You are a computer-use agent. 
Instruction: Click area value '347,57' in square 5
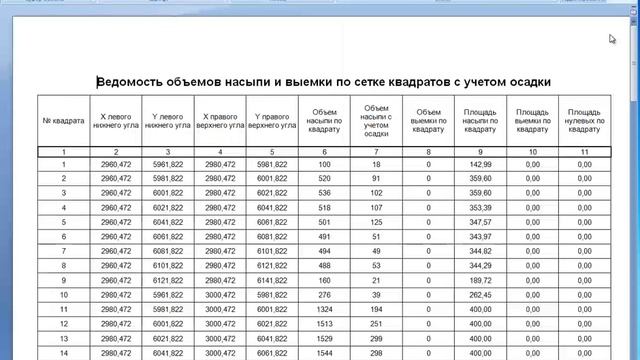coord(480,222)
